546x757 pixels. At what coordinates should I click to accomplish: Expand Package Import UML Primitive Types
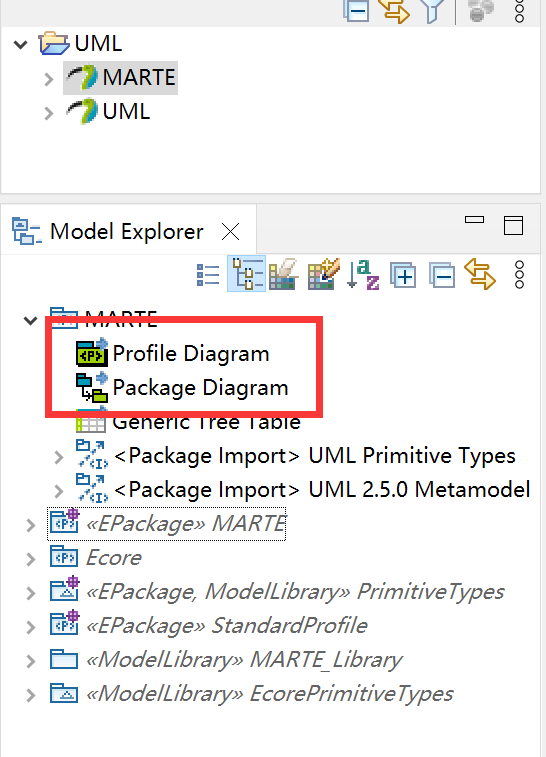[x=58, y=457]
